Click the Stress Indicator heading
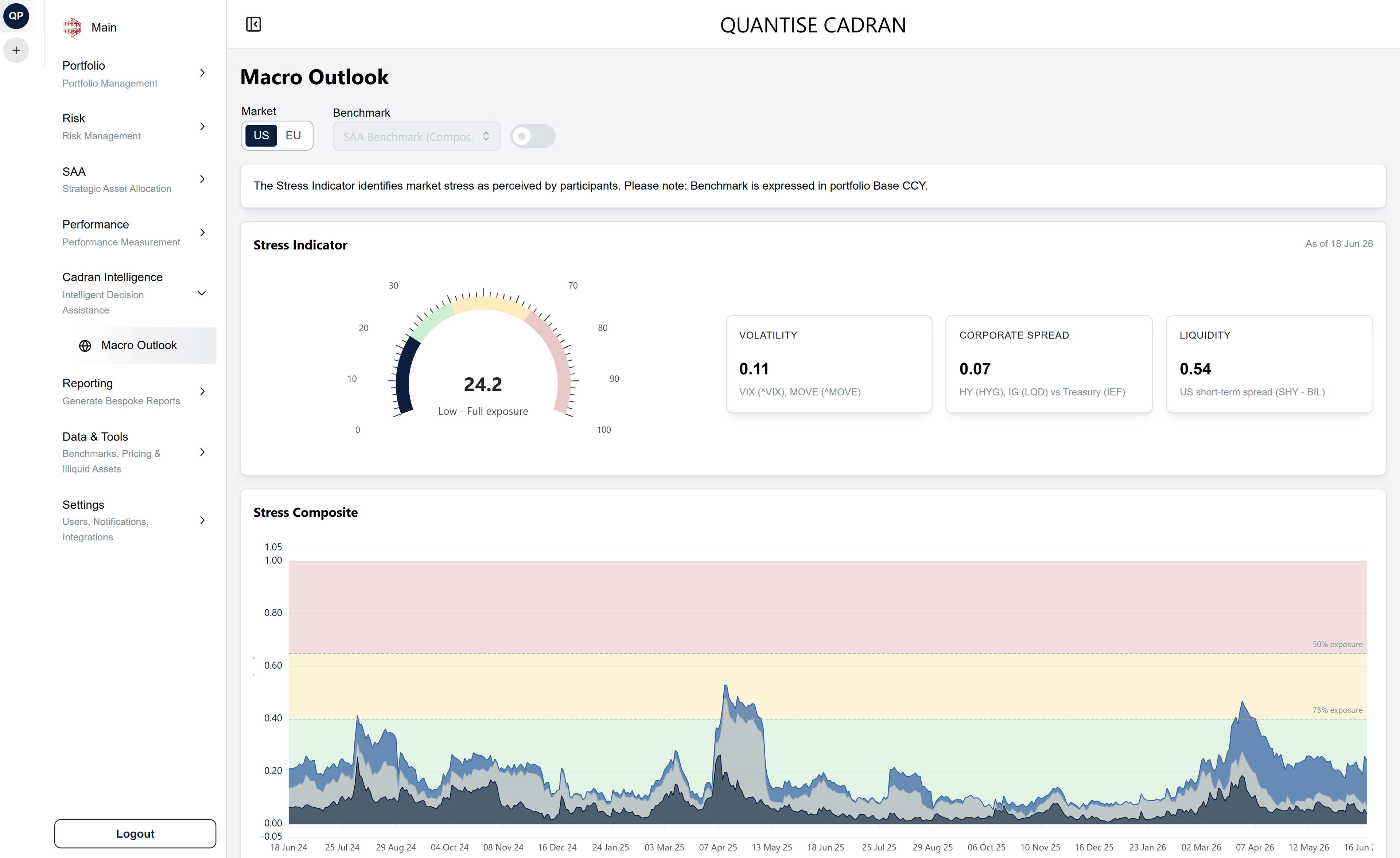1400x858 pixels. pyautogui.click(x=300, y=245)
